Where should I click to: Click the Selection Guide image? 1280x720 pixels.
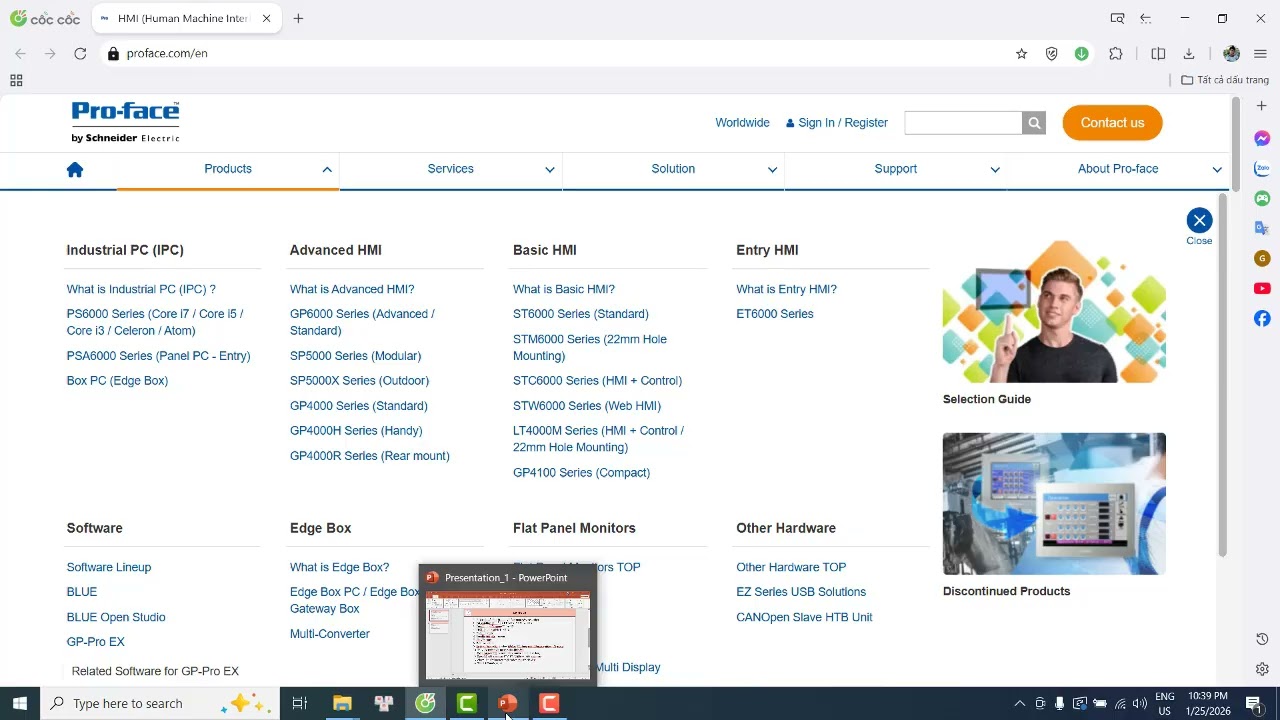pos(1054,312)
